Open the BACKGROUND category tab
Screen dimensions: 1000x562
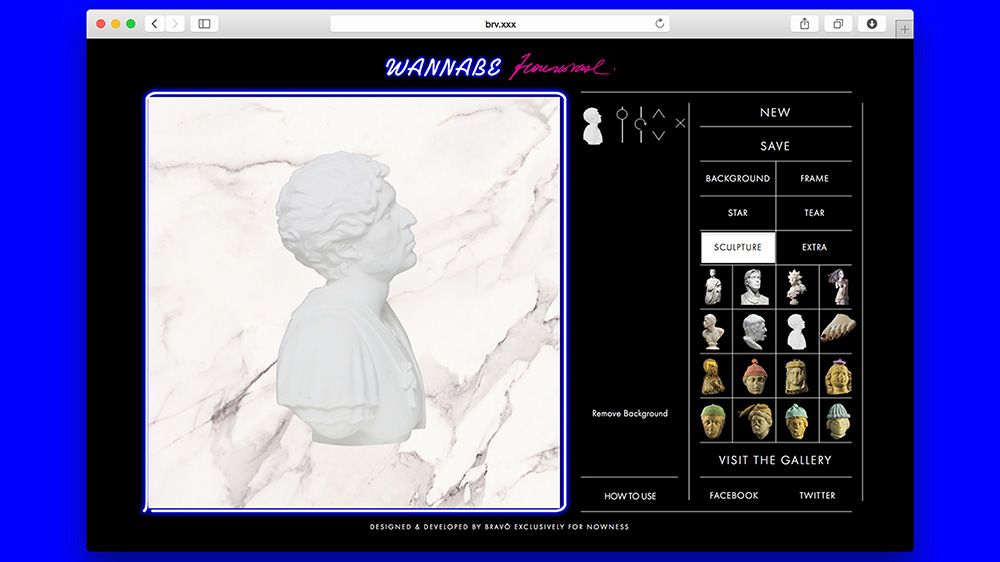point(738,179)
